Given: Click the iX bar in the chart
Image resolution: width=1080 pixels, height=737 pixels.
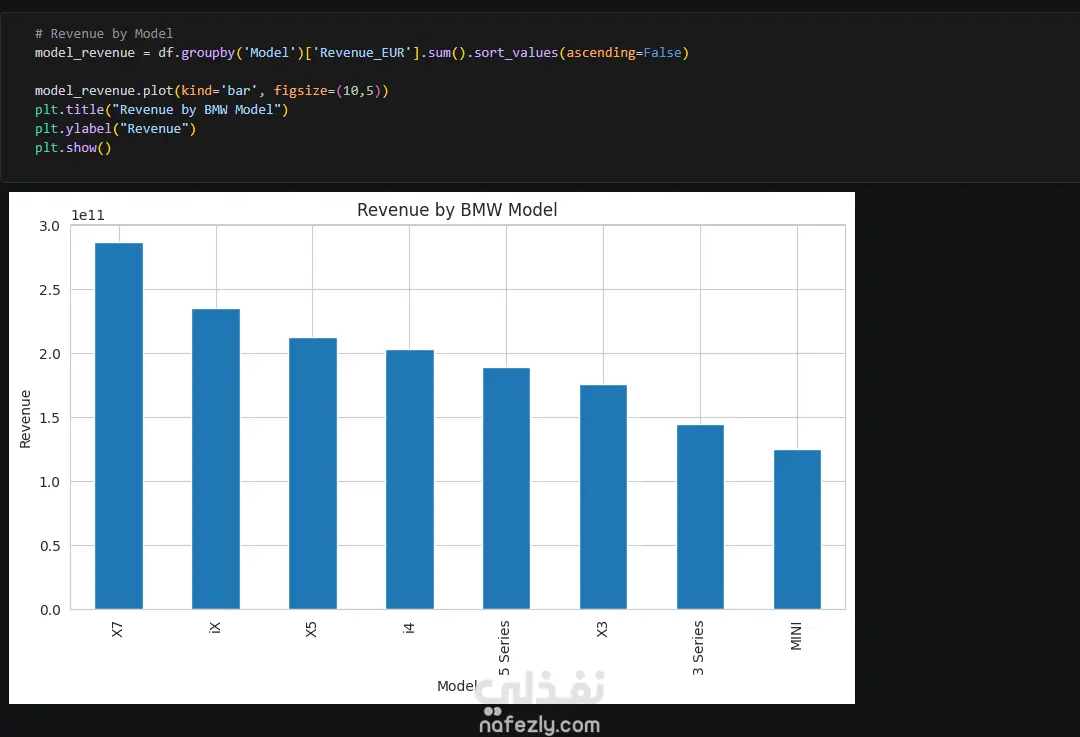Looking at the screenshot, I should [x=216, y=459].
